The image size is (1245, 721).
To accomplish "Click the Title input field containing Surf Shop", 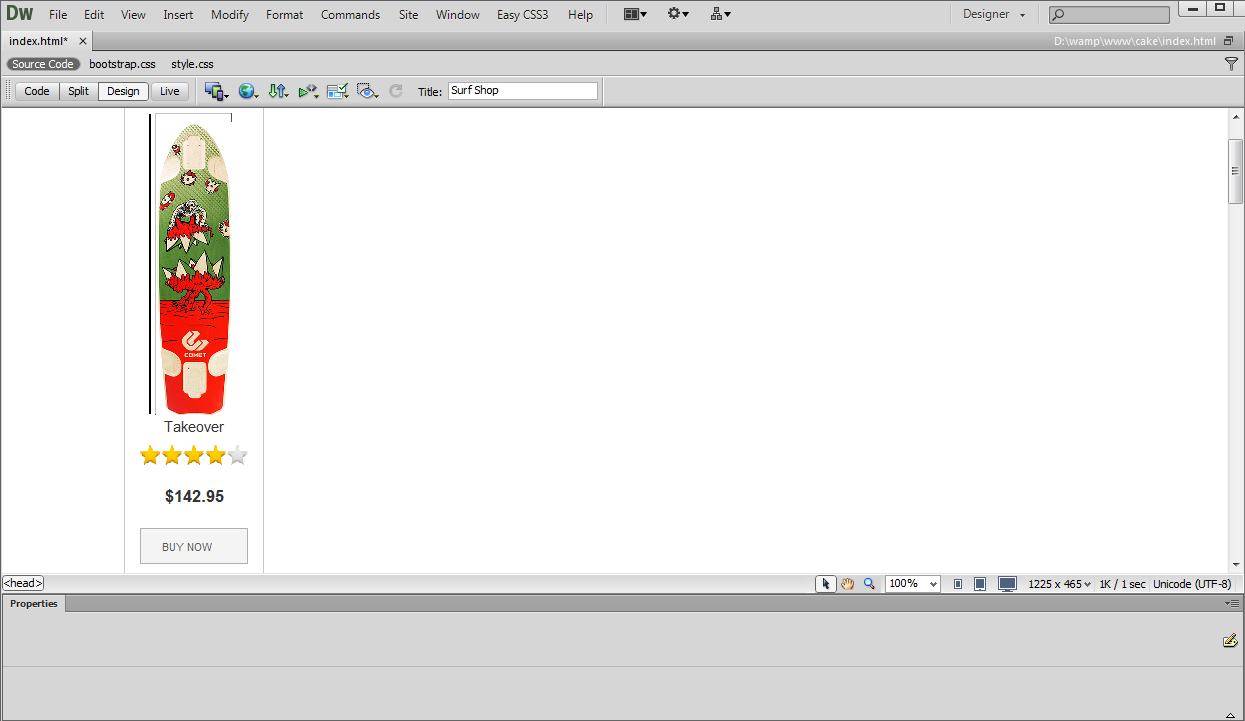I will click(523, 91).
